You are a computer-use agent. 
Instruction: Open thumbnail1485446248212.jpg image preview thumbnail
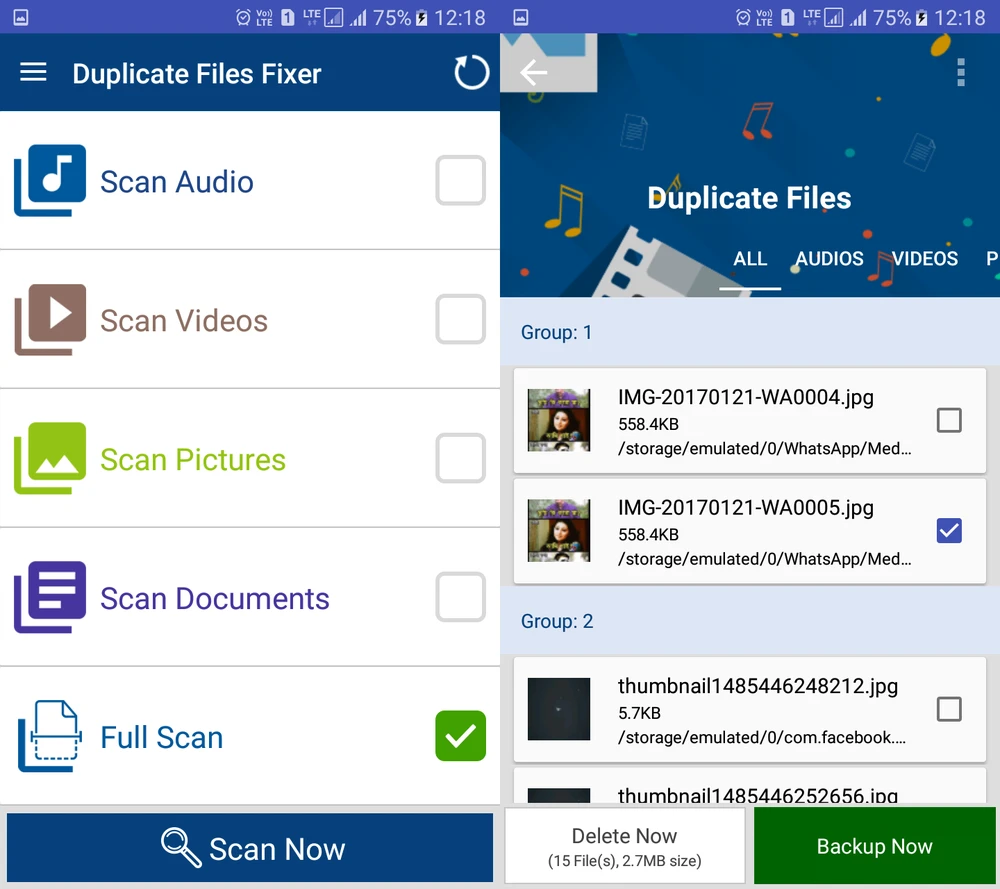click(x=559, y=709)
